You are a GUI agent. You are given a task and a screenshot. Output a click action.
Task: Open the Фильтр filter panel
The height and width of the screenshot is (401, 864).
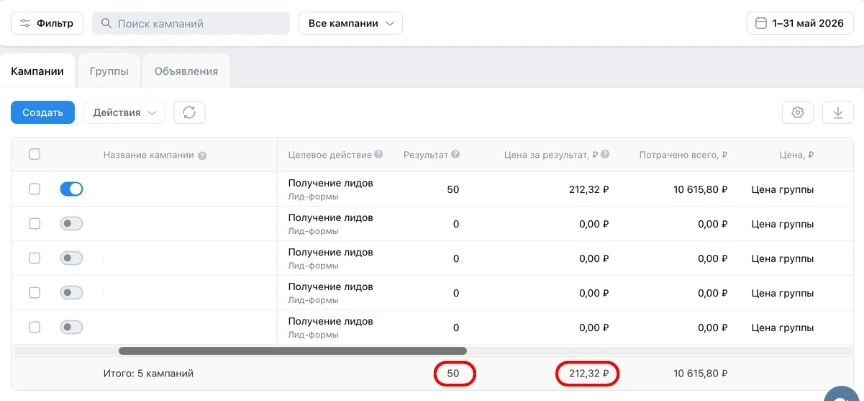(47, 24)
